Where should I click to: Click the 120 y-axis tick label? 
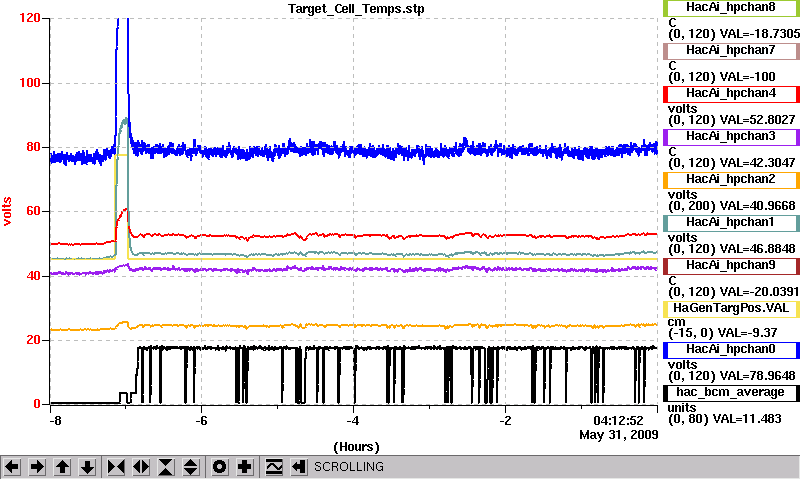pyautogui.click(x=30, y=18)
